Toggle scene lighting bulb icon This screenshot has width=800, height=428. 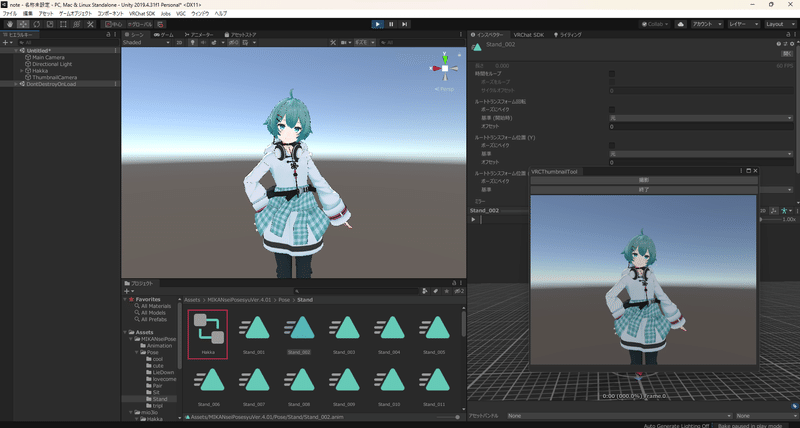tap(193, 42)
